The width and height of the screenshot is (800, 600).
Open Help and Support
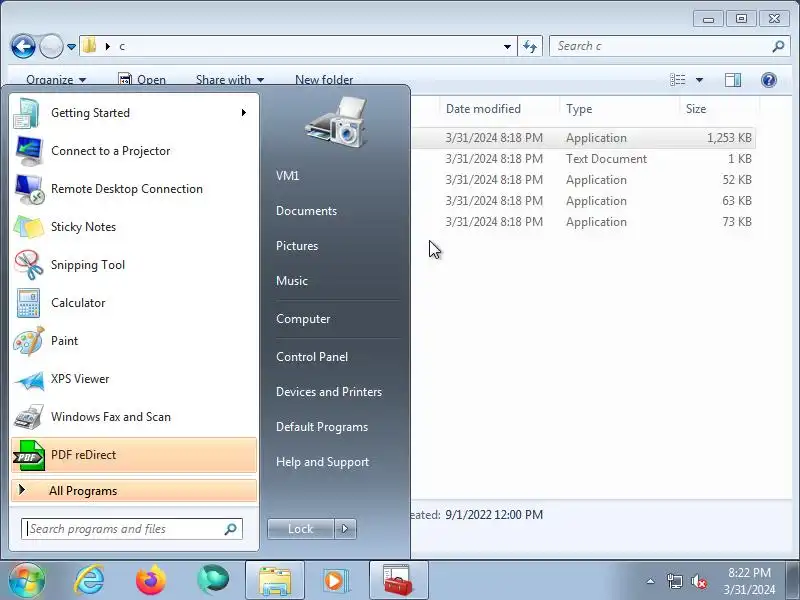click(x=322, y=462)
